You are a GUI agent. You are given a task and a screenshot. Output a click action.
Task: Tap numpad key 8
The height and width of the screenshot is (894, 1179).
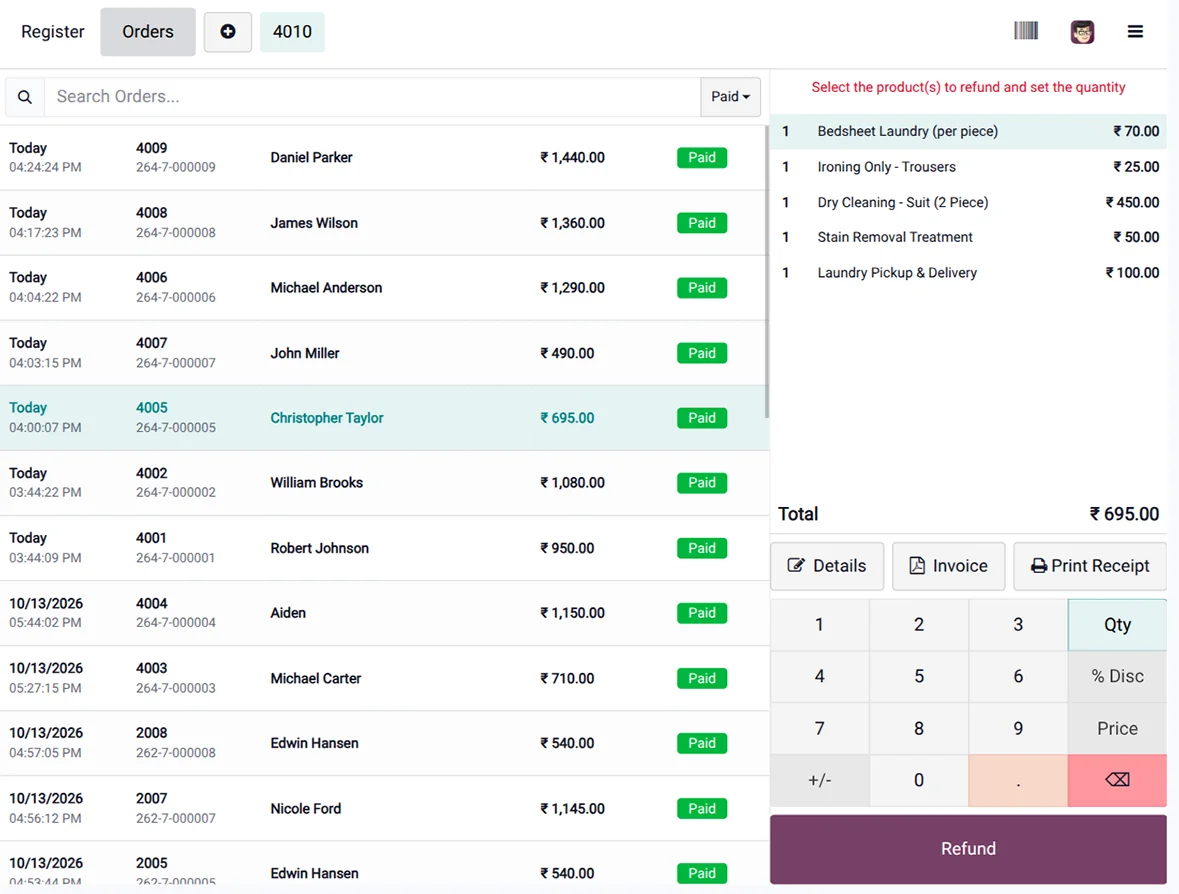tap(919, 729)
